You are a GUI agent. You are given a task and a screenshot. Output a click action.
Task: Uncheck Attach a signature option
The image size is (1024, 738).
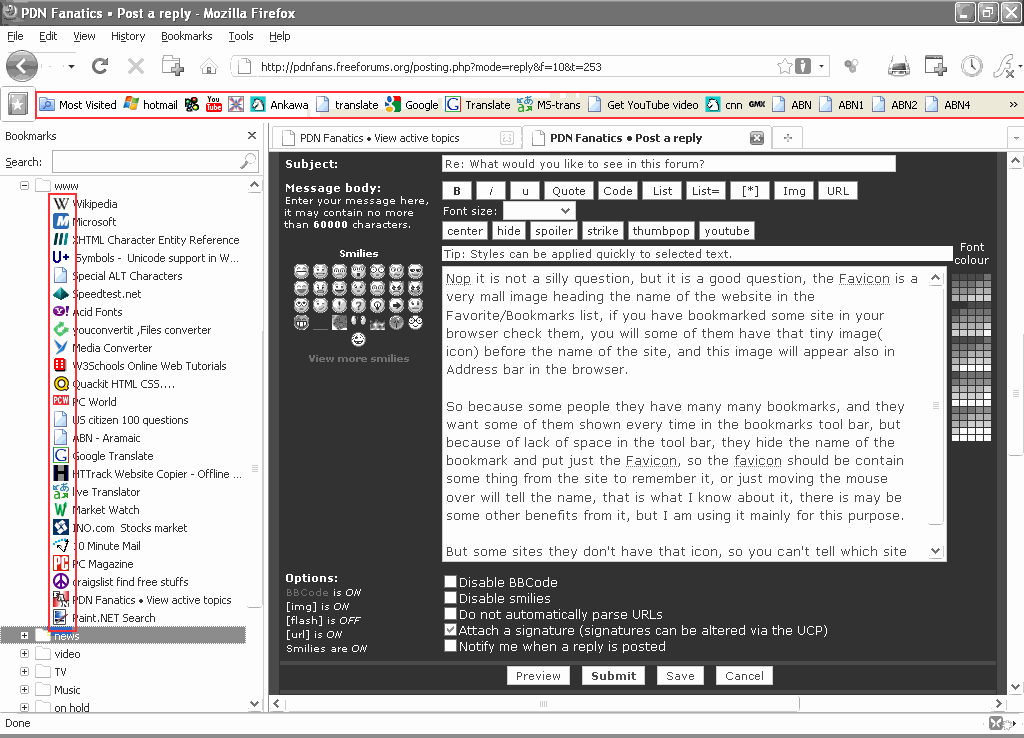450,630
